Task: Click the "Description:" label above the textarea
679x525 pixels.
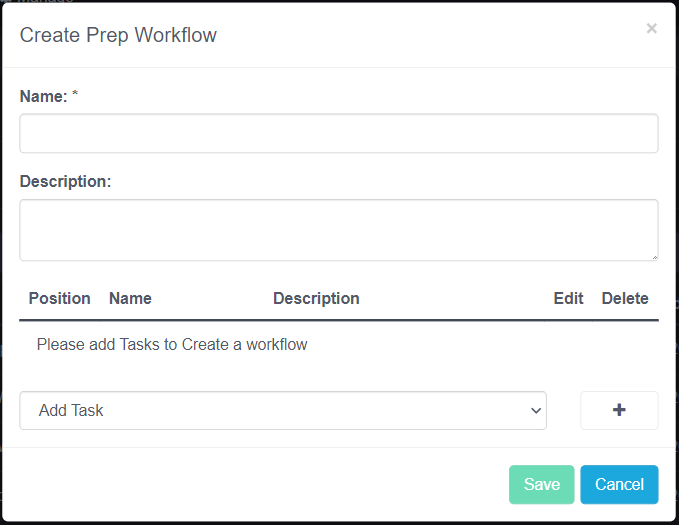Action: [x=65, y=182]
